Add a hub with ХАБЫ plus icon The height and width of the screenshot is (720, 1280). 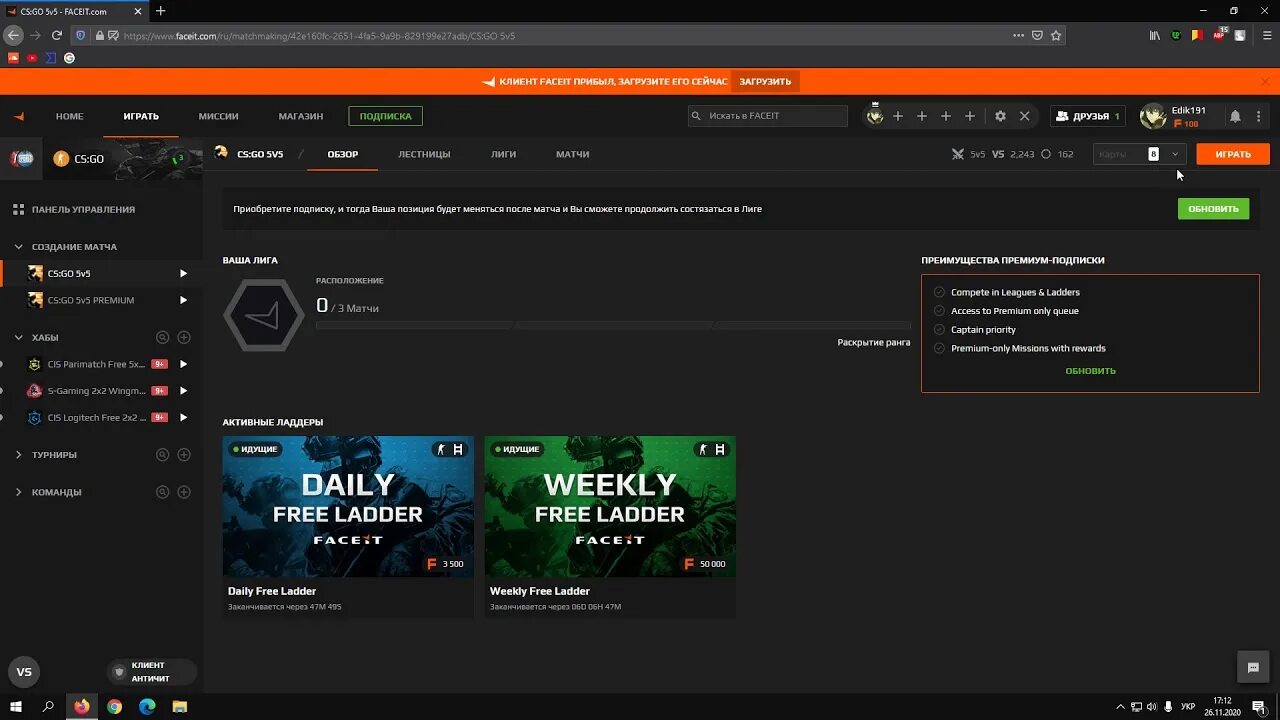(184, 337)
